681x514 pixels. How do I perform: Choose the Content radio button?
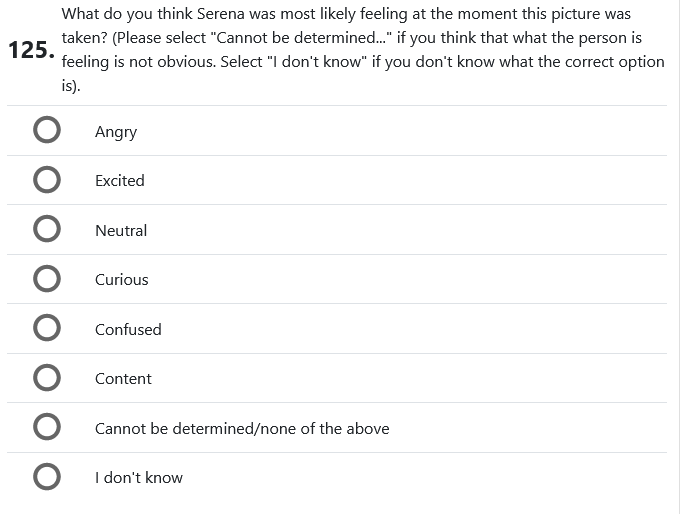(x=46, y=378)
